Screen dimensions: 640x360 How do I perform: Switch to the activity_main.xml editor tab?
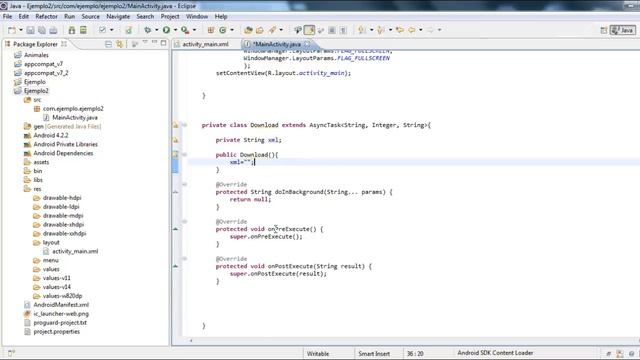205,44
